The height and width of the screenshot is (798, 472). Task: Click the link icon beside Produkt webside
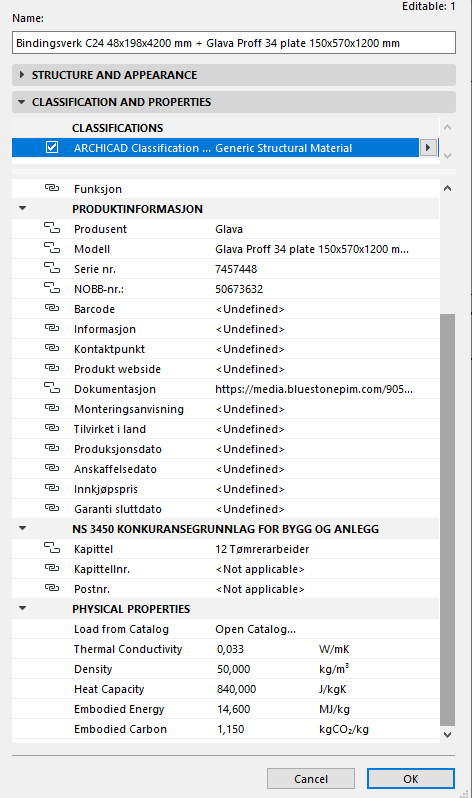coord(51,368)
